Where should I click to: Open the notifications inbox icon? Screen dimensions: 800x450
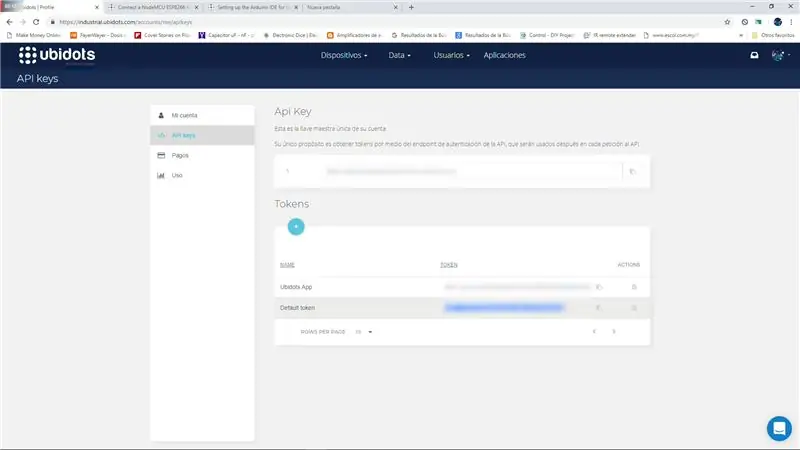(x=754, y=55)
